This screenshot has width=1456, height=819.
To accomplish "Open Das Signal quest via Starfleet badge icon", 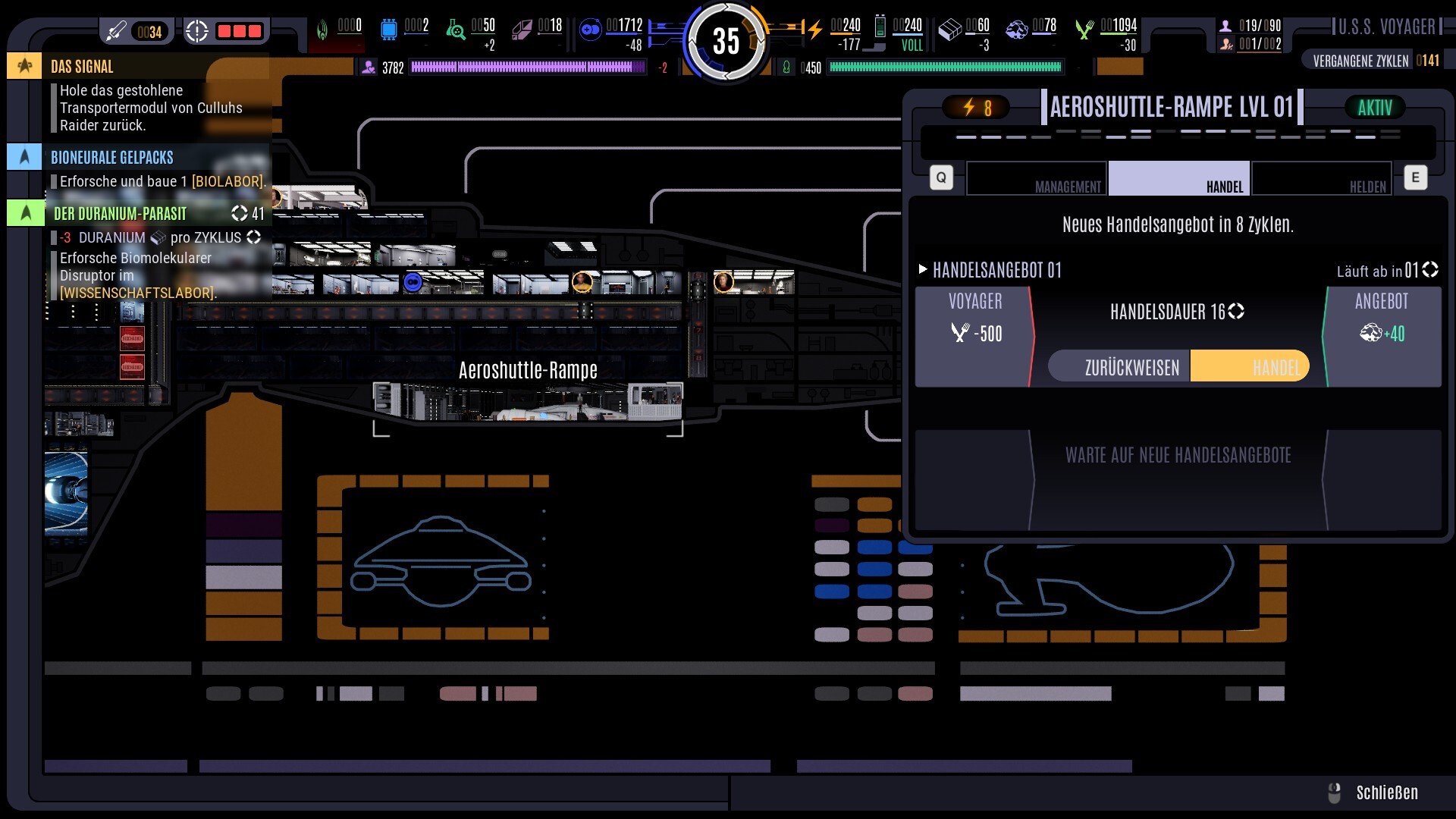I will tap(24, 66).
